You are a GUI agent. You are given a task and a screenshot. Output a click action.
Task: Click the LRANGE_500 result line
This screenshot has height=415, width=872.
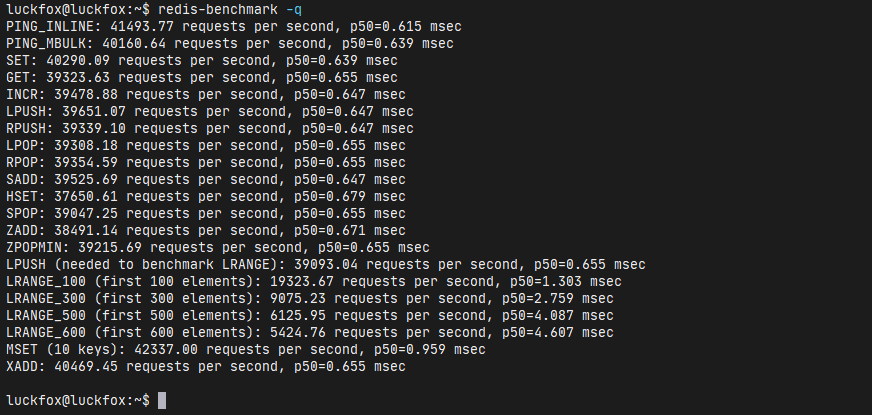310,315
